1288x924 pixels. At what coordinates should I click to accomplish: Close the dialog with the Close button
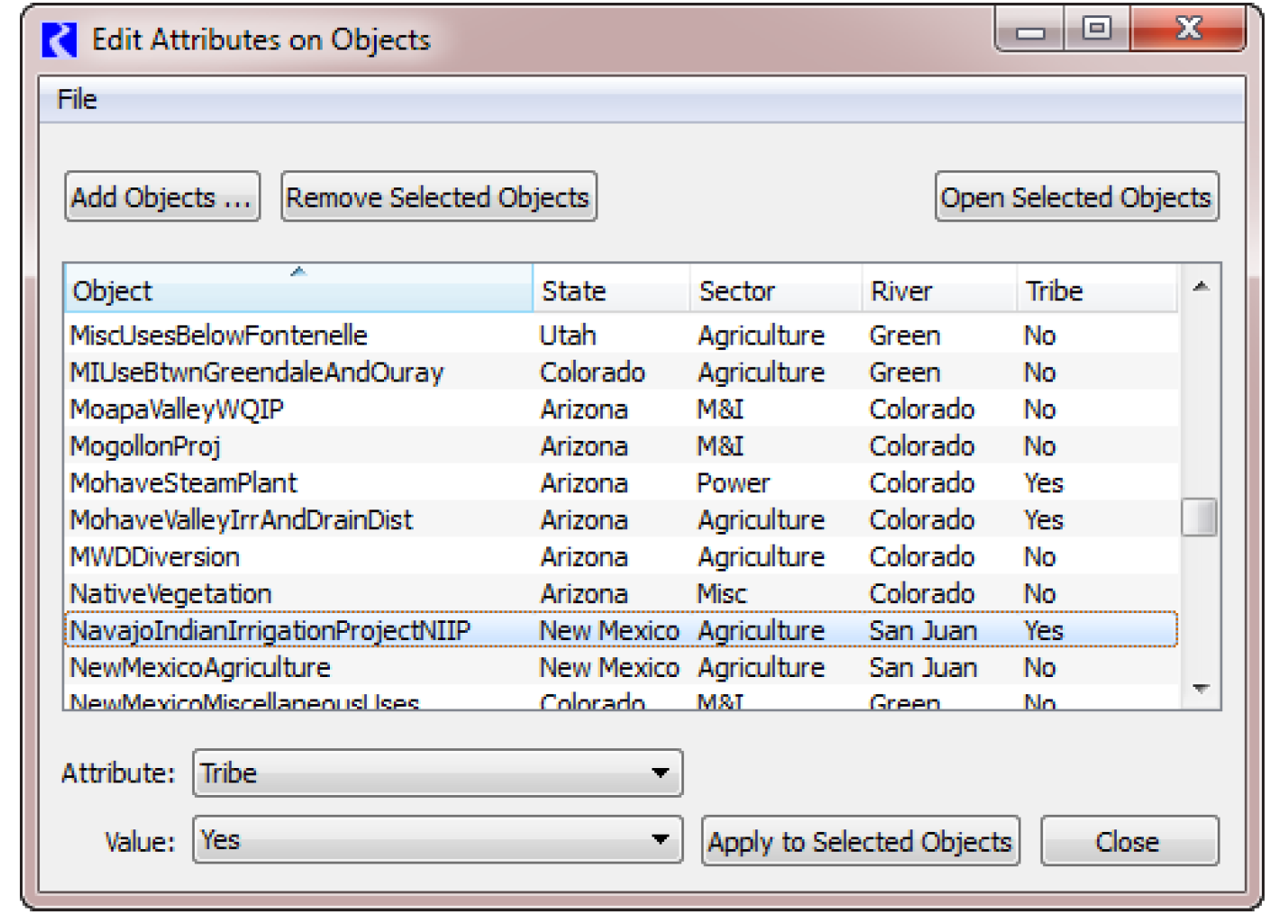1128,842
